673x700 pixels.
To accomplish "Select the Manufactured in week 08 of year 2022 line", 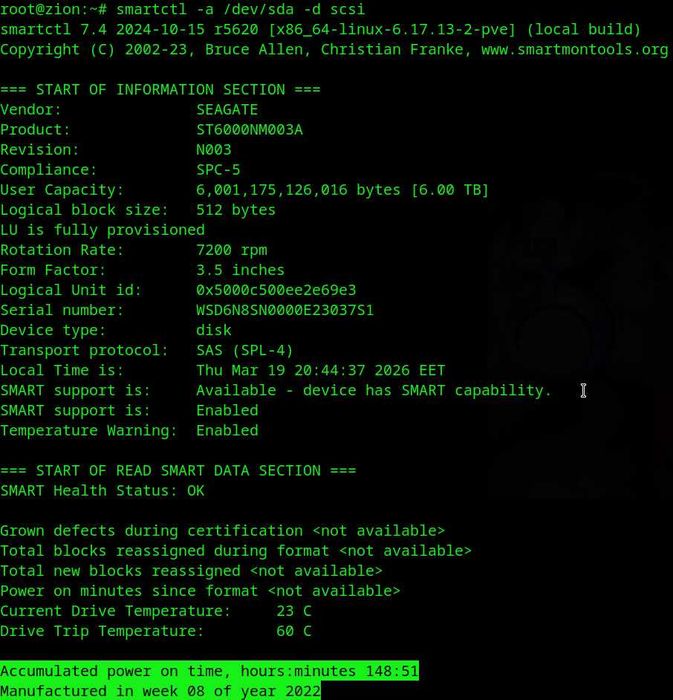I will [160, 691].
